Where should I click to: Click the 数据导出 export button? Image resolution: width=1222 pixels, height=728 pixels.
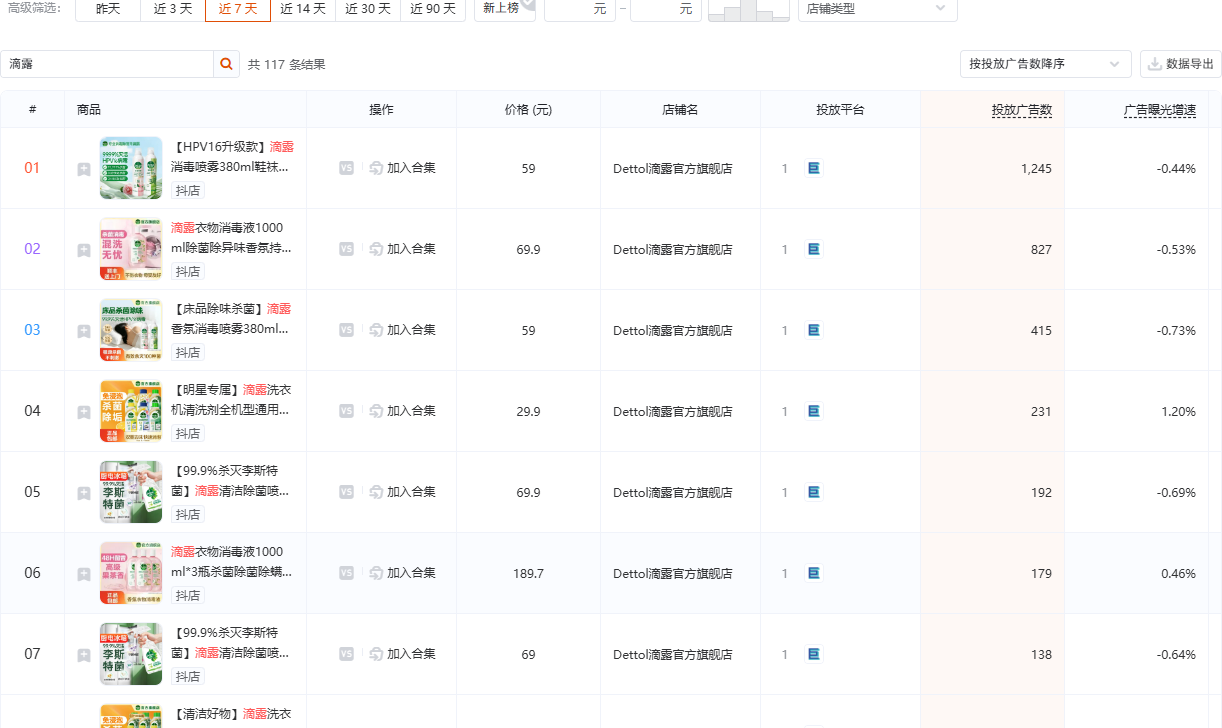(1181, 64)
